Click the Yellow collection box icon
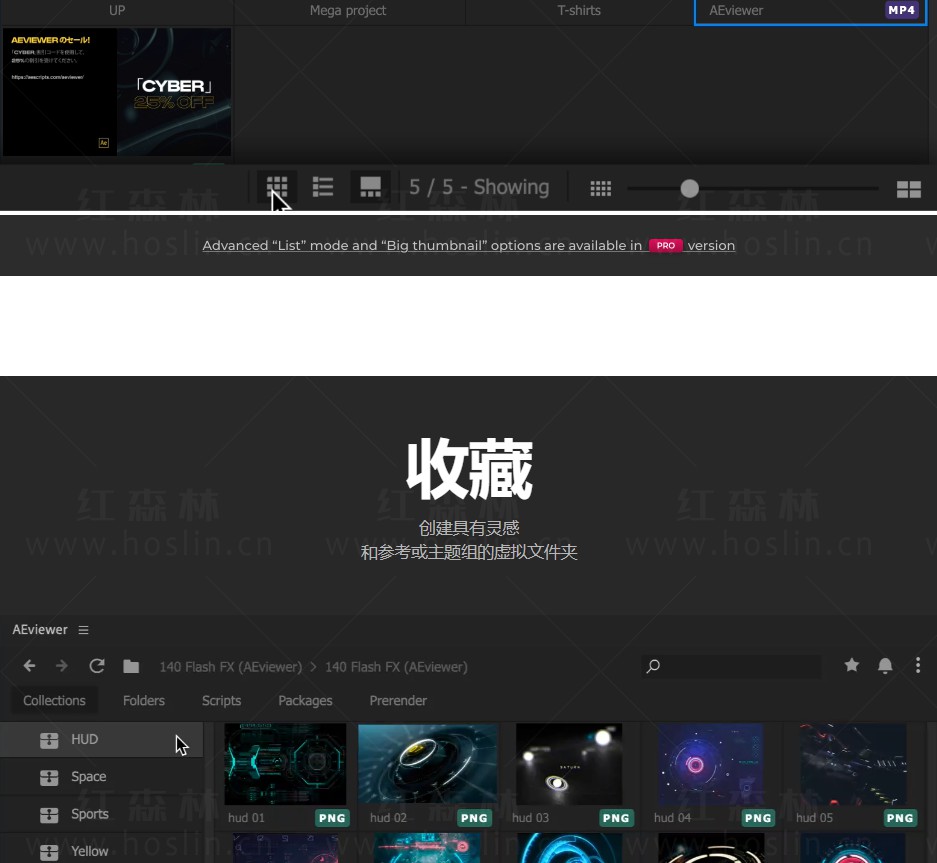The image size is (937, 863). (x=49, y=852)
